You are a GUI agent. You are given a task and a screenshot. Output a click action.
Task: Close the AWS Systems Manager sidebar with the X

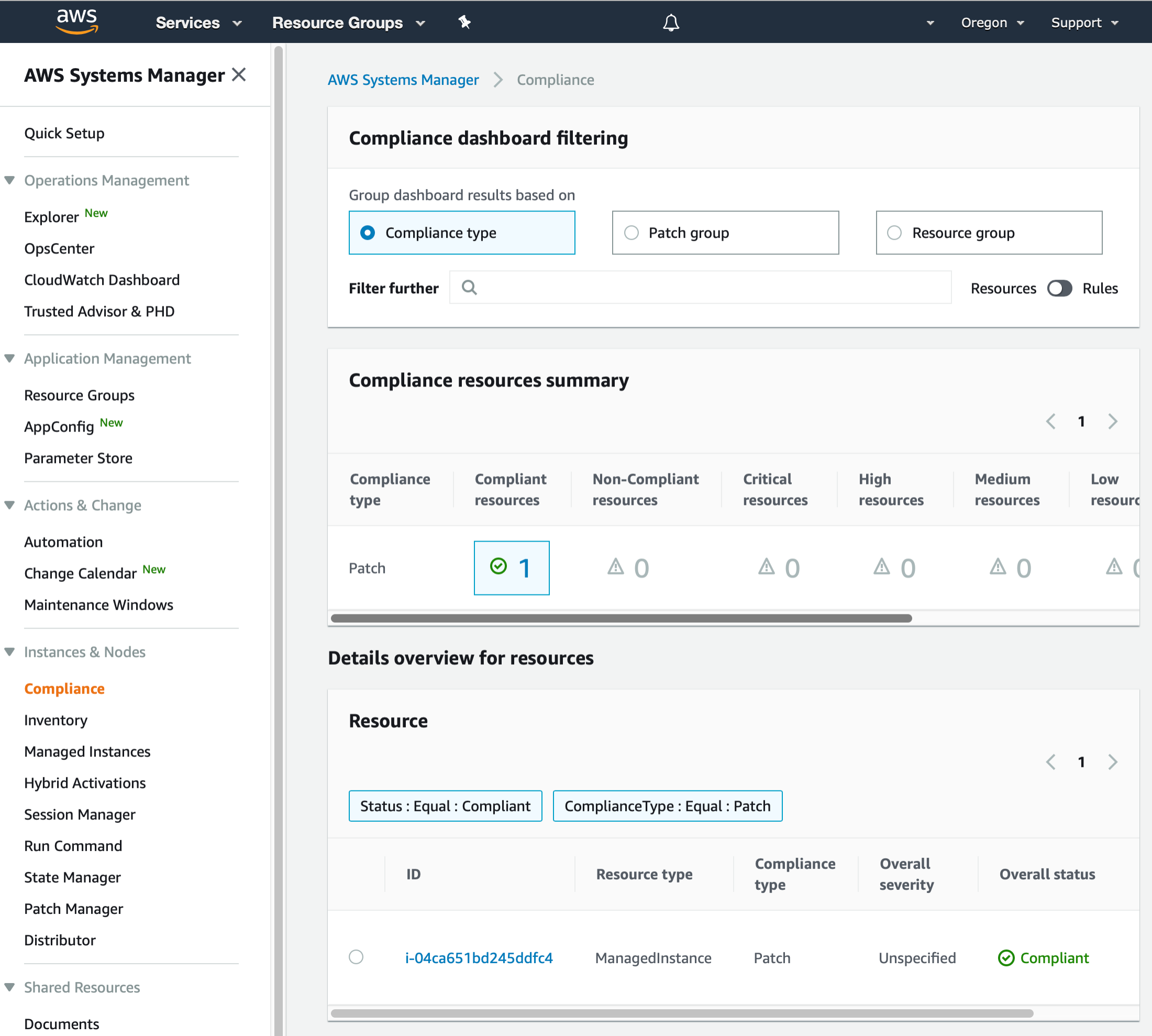[x=239, y=74]
